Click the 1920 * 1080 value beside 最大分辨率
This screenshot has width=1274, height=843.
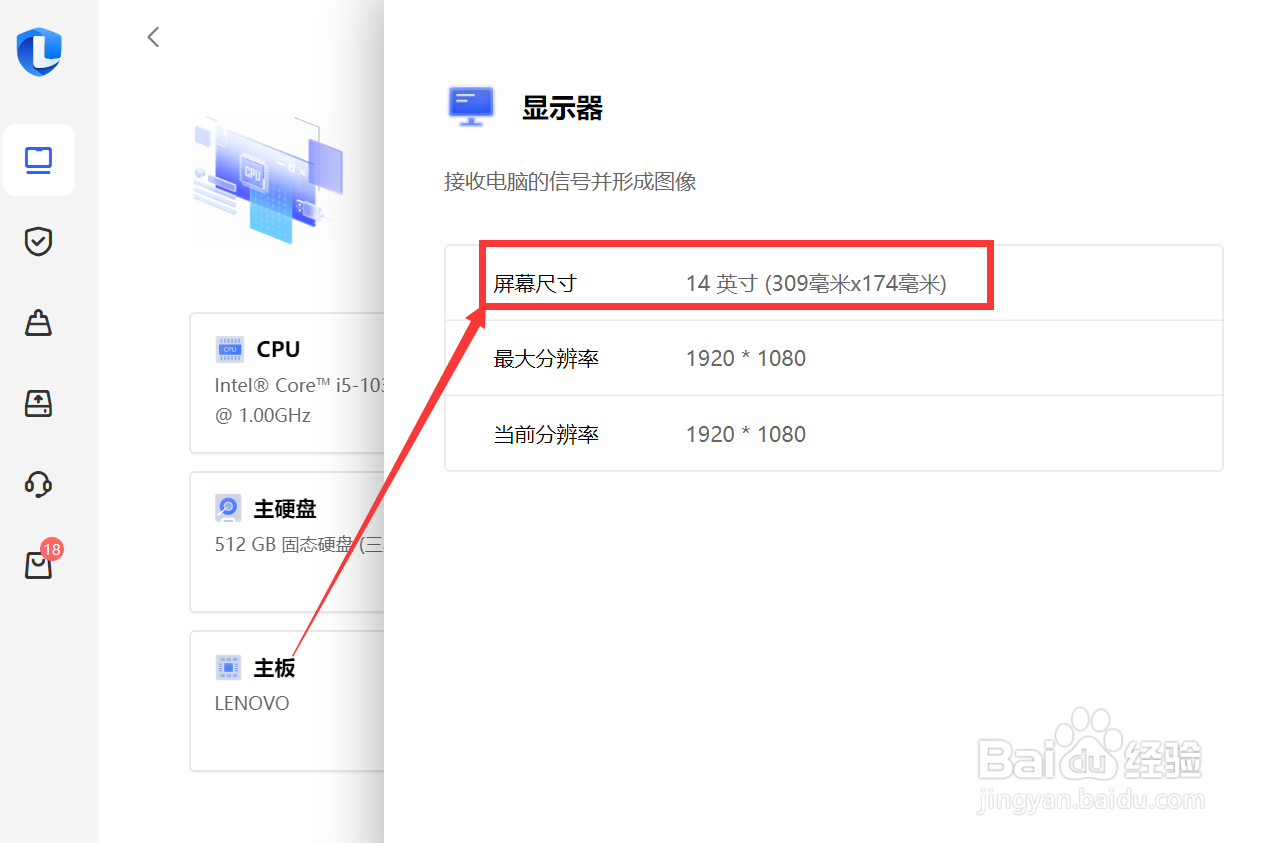[x=746, y=358]
